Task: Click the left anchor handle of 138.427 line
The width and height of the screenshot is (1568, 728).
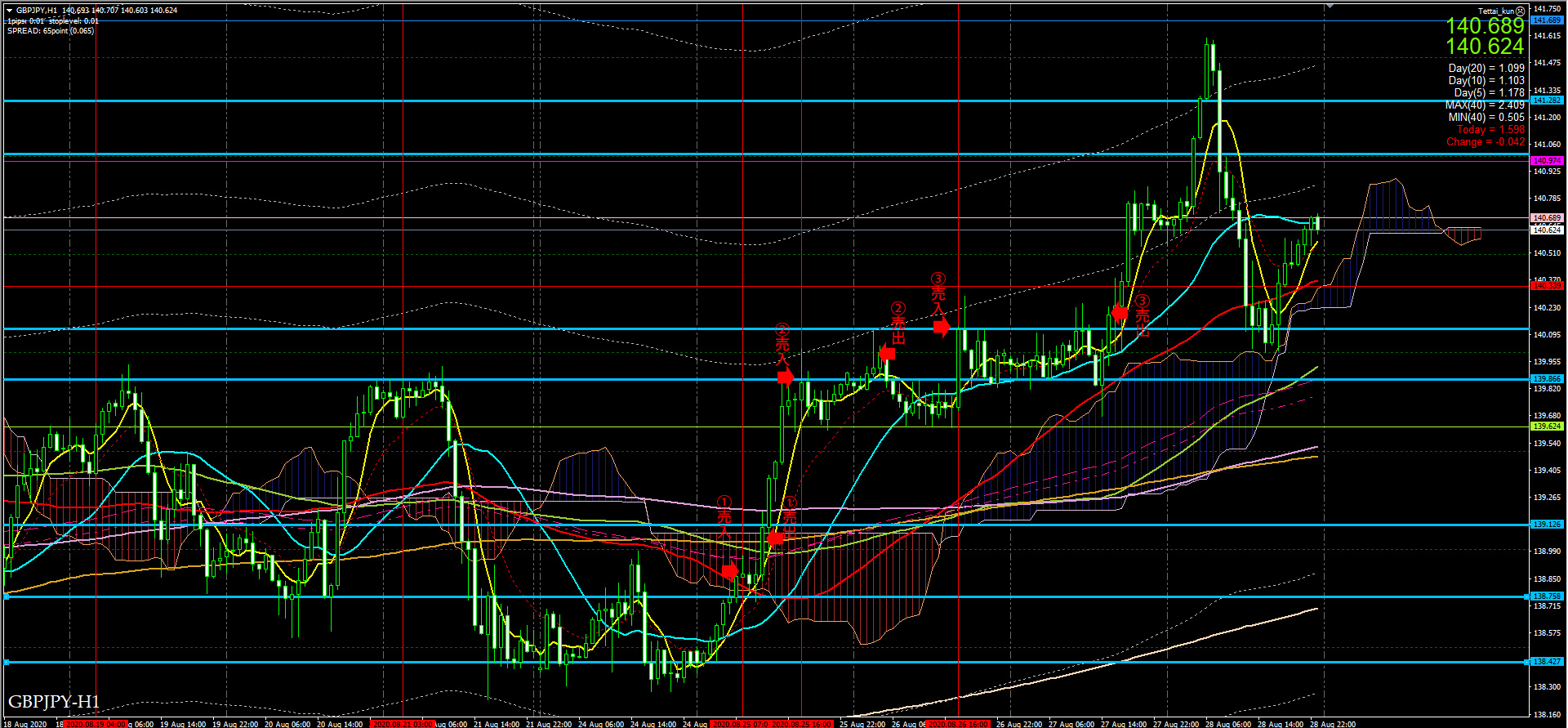Action: (x=7, y=662)
